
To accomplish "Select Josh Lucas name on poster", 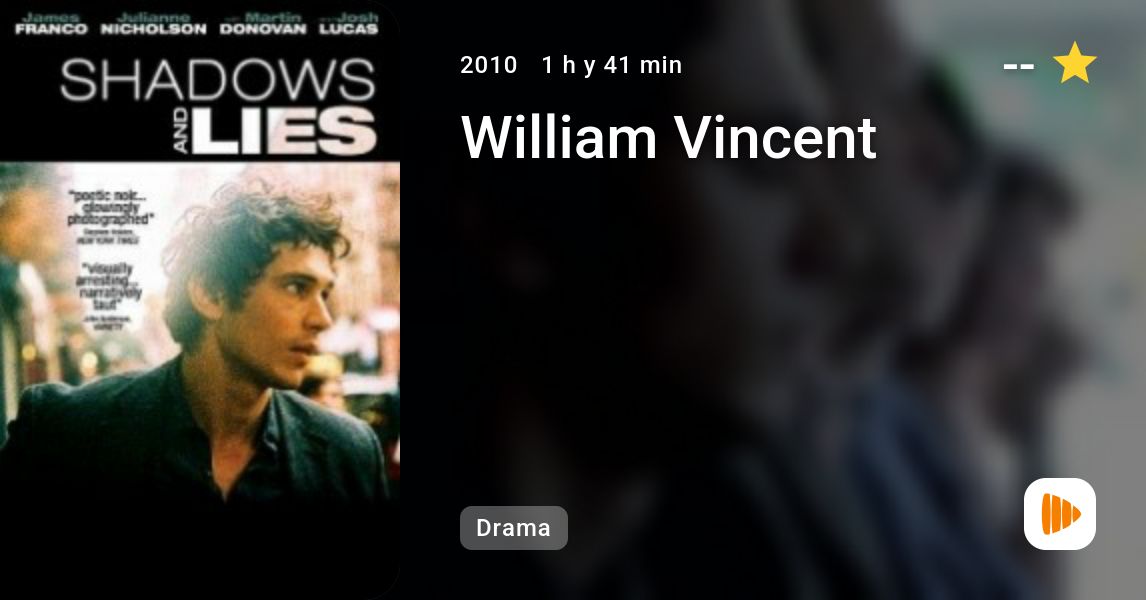I will coord(349,23).
